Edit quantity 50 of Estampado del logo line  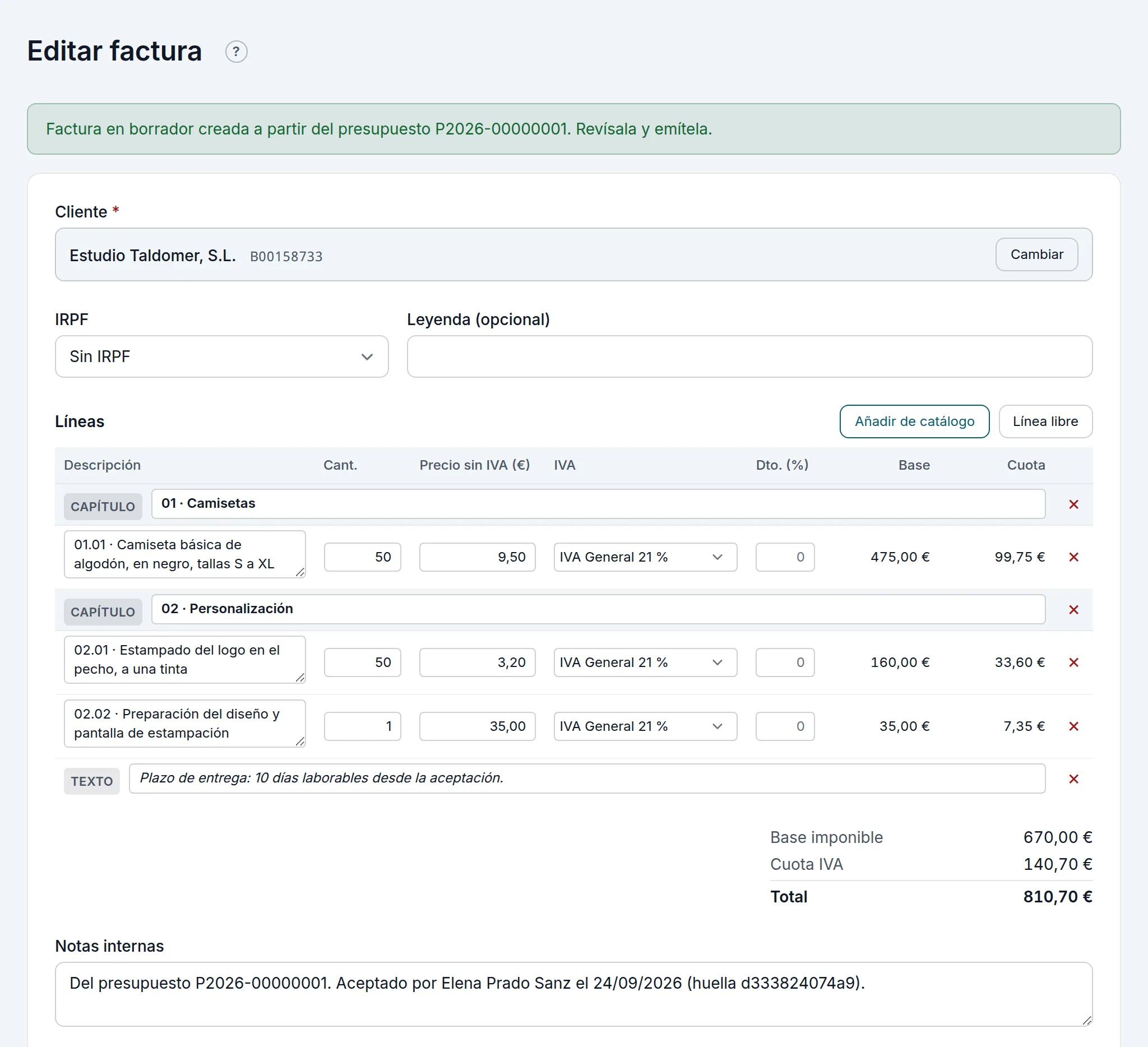point(362,662)
